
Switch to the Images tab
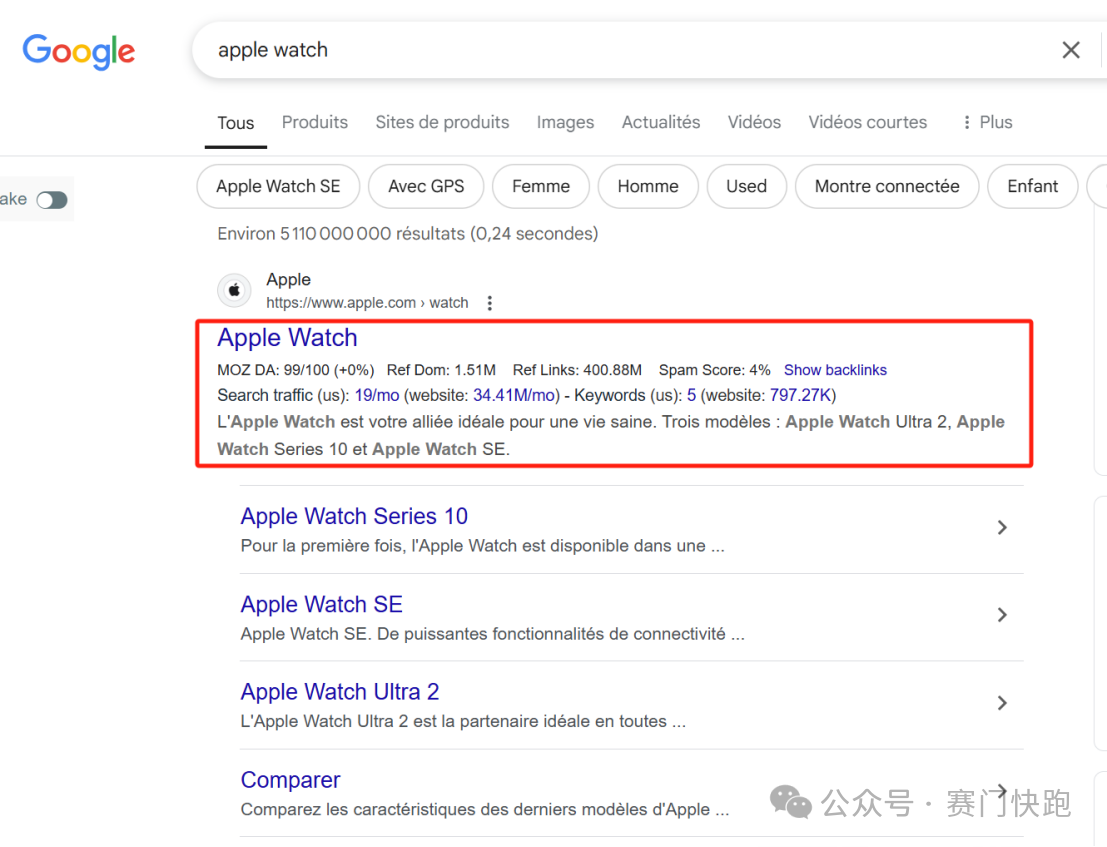click(x=565, y=123)
